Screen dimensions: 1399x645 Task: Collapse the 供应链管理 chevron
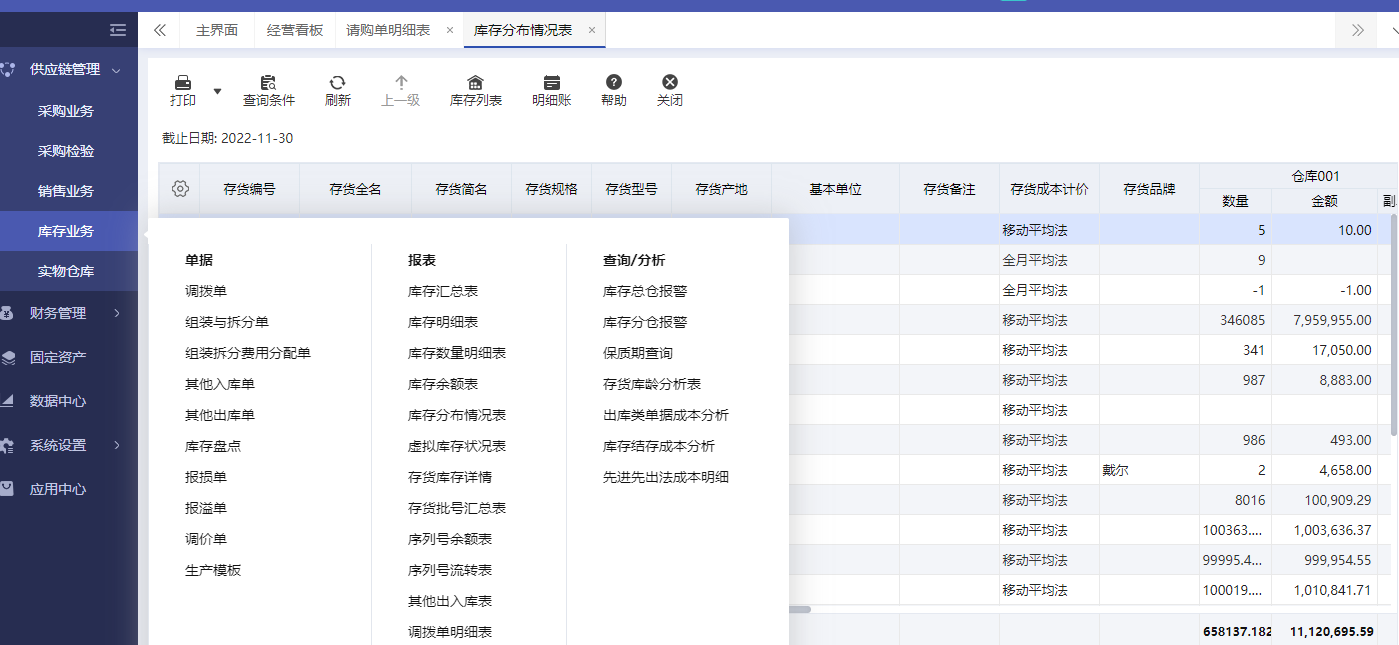coord(116,70)
